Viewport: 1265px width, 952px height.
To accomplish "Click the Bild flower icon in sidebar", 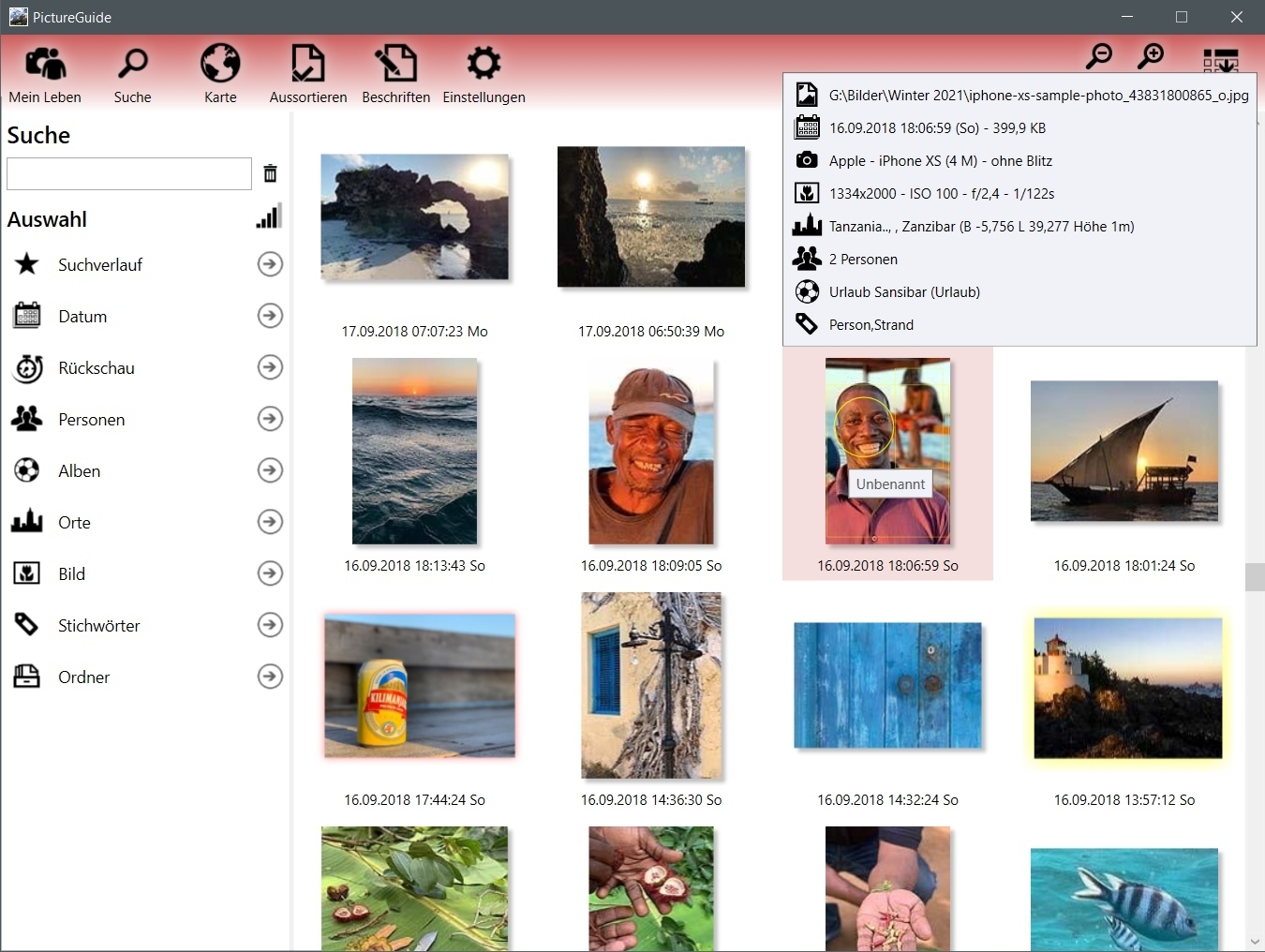I will [27, 573].
